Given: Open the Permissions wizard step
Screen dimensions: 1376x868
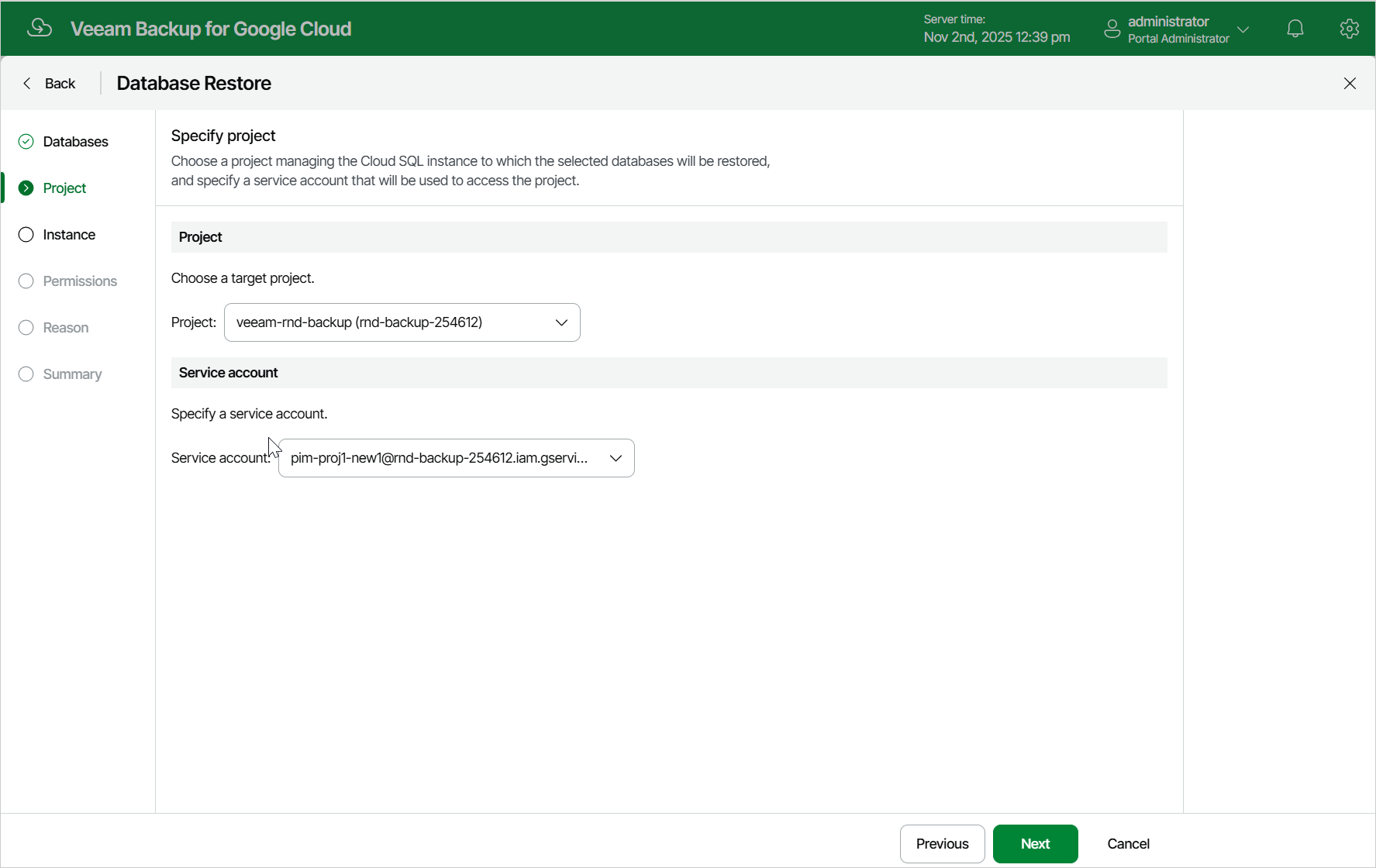Looking at the screenshot, I should pos(80,281).
